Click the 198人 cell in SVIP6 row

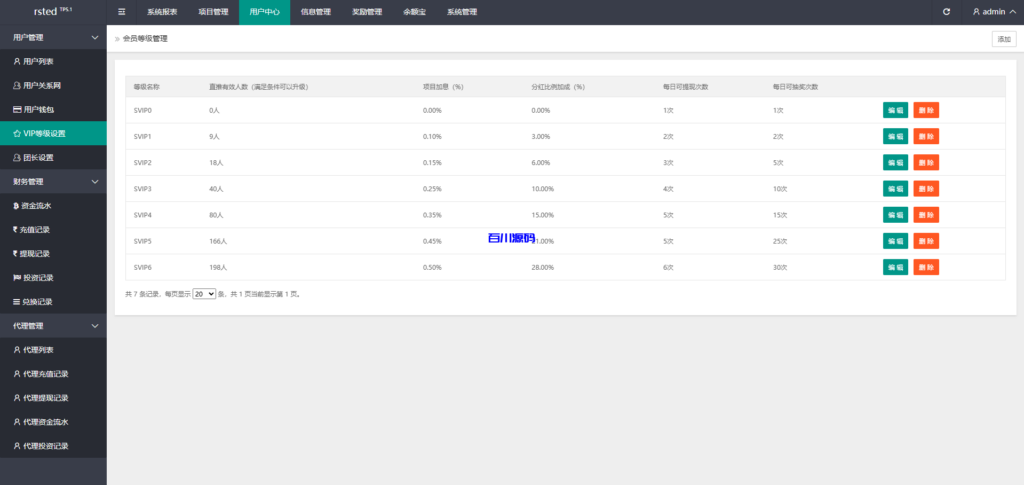pyautogui.click(x=218, y=267)
